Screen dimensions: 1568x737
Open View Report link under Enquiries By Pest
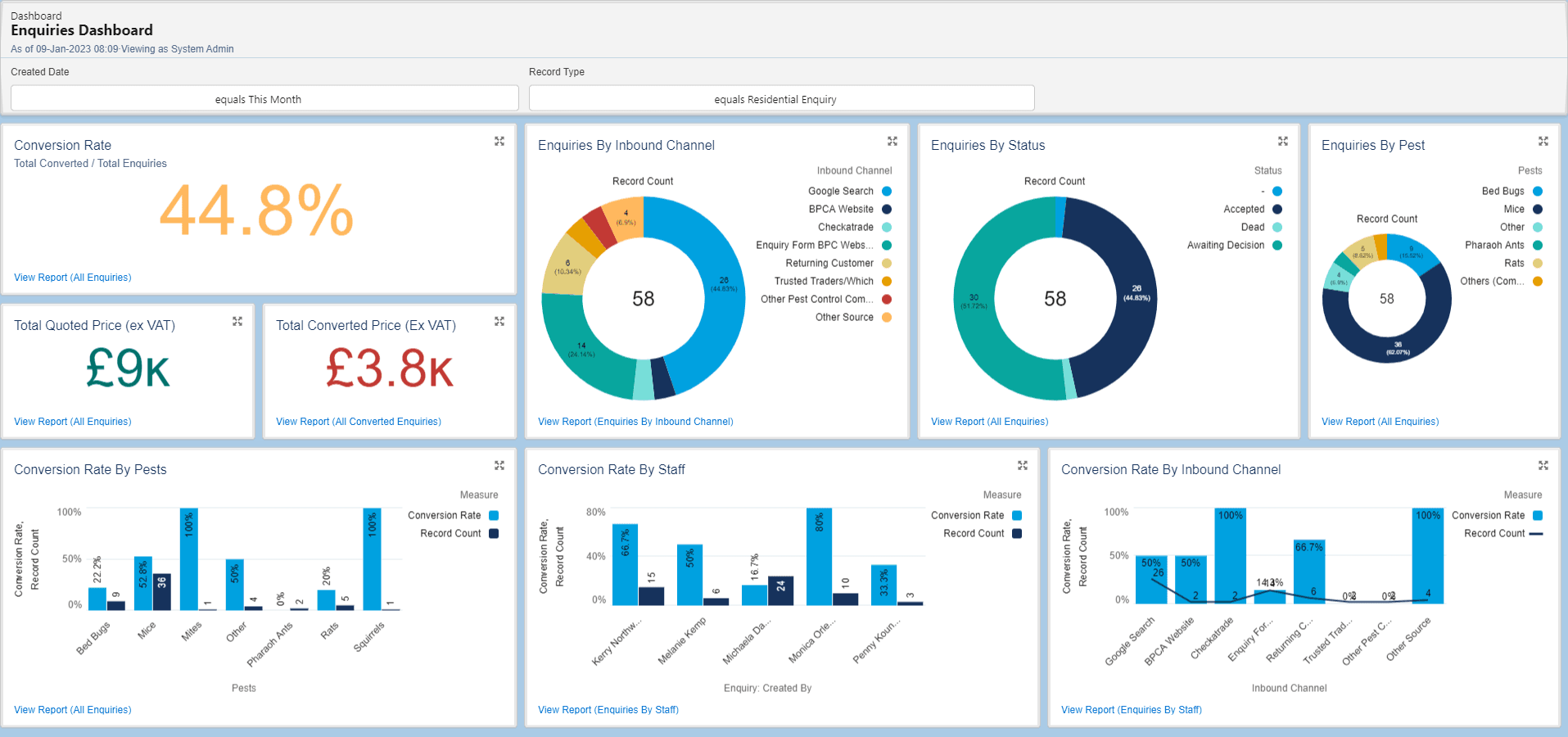click(x=1380, y=422)
